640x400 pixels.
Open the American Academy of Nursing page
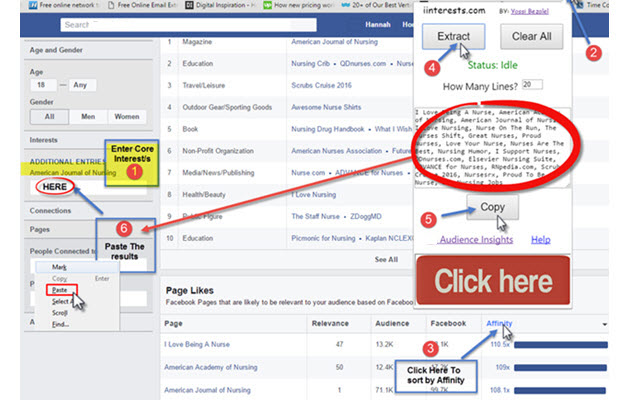tap(211, 367)
